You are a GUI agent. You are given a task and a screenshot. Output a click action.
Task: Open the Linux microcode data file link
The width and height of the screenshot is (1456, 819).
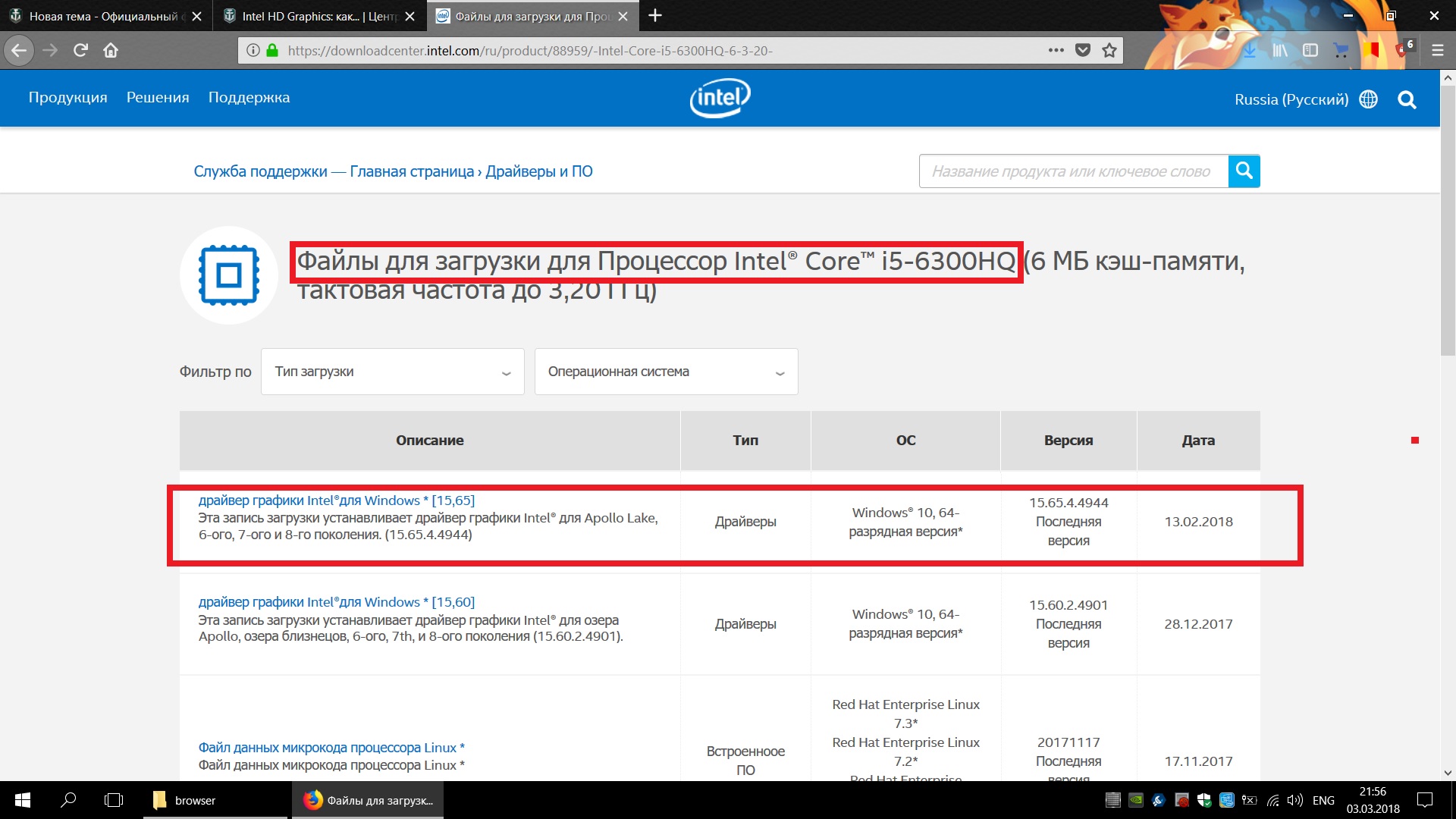point(331,748)
